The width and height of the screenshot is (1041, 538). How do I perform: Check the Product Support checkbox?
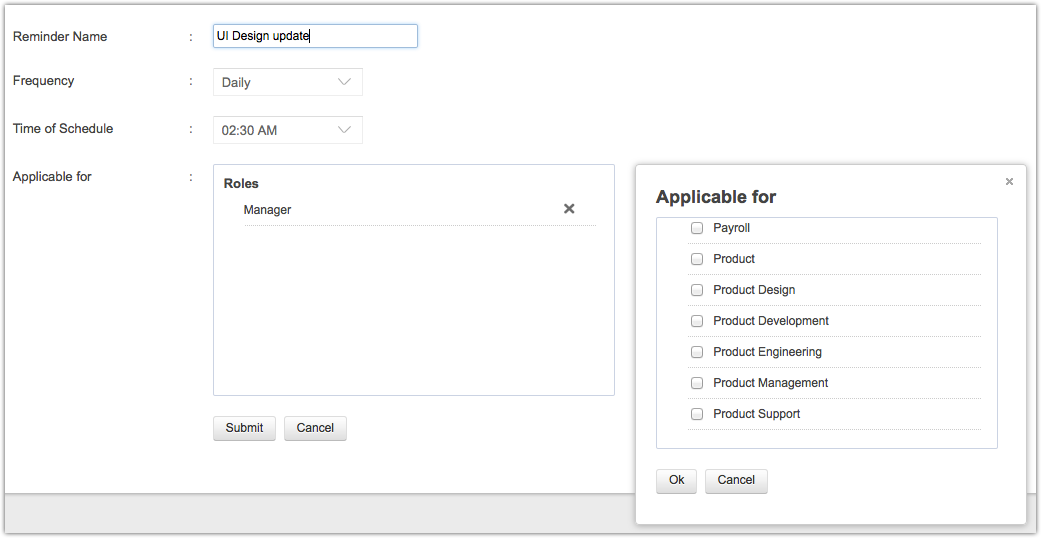[x=697, y=414]
